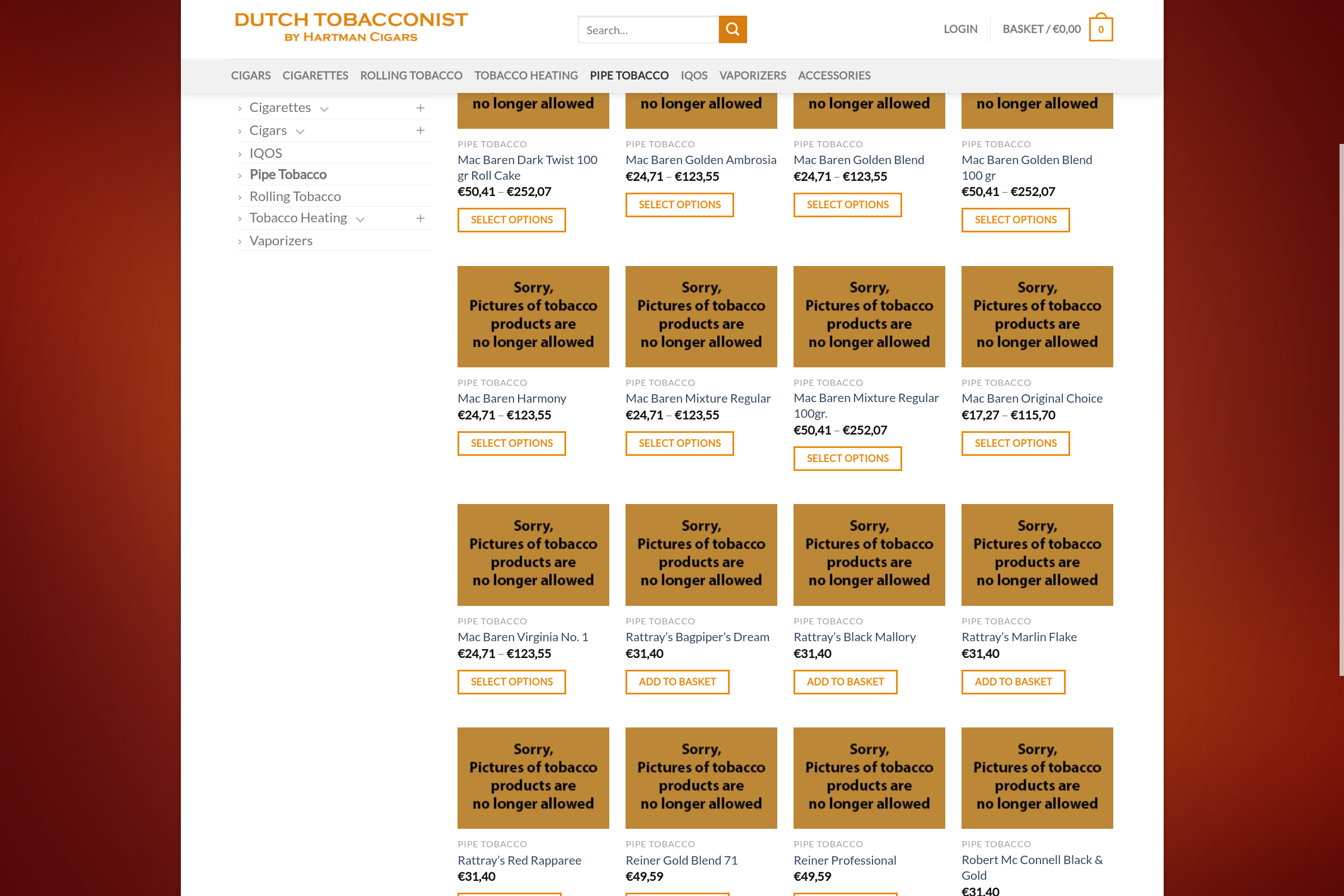Expand Tobacco Heating chevron in sidebar
This screenshot has width=1344, height=896.
pos(360,220)
